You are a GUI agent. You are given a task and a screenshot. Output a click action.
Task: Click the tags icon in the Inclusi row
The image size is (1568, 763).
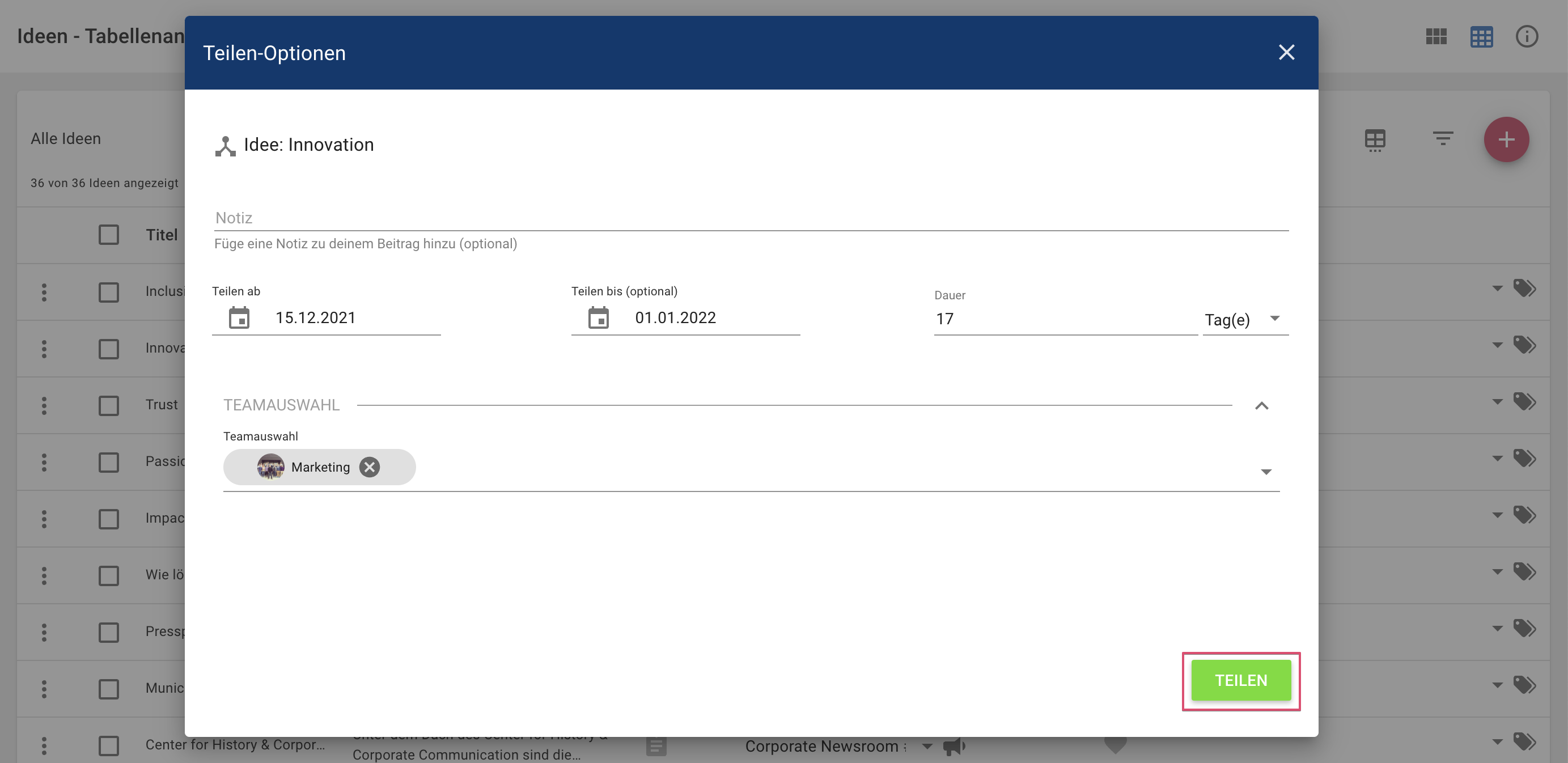coord(1525,288)
